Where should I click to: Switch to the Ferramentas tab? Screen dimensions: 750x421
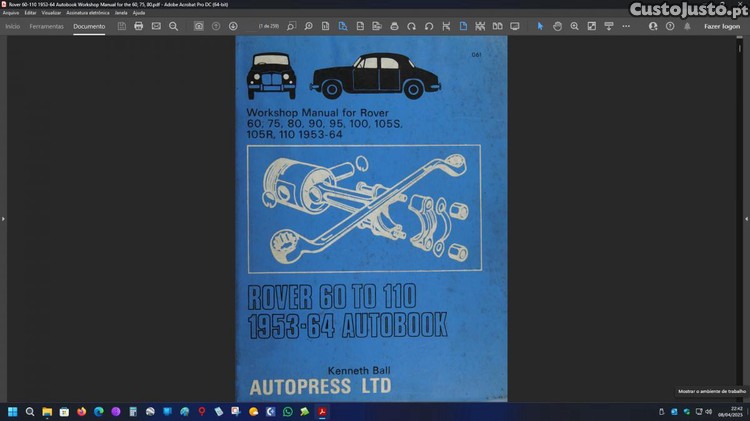tap(46, 26)
